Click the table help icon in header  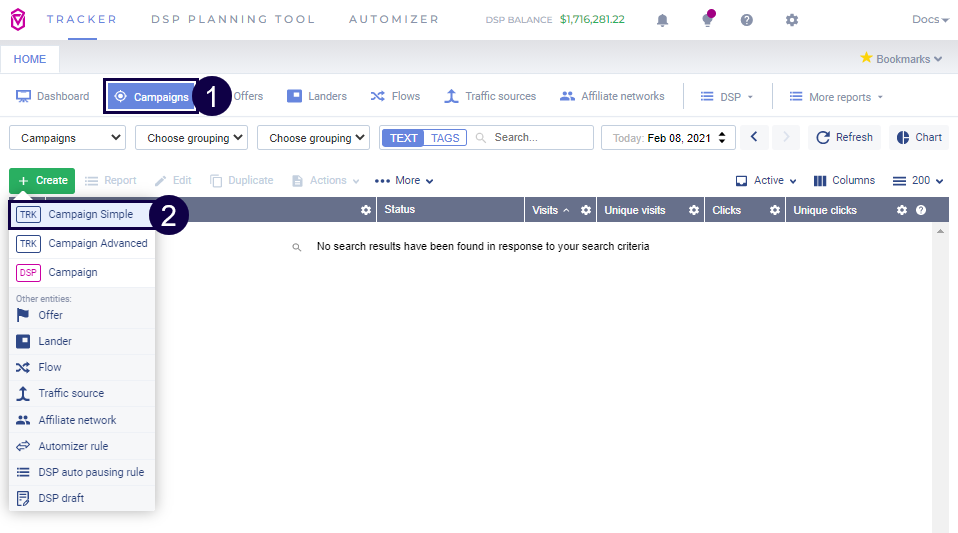tap(921, 210)
